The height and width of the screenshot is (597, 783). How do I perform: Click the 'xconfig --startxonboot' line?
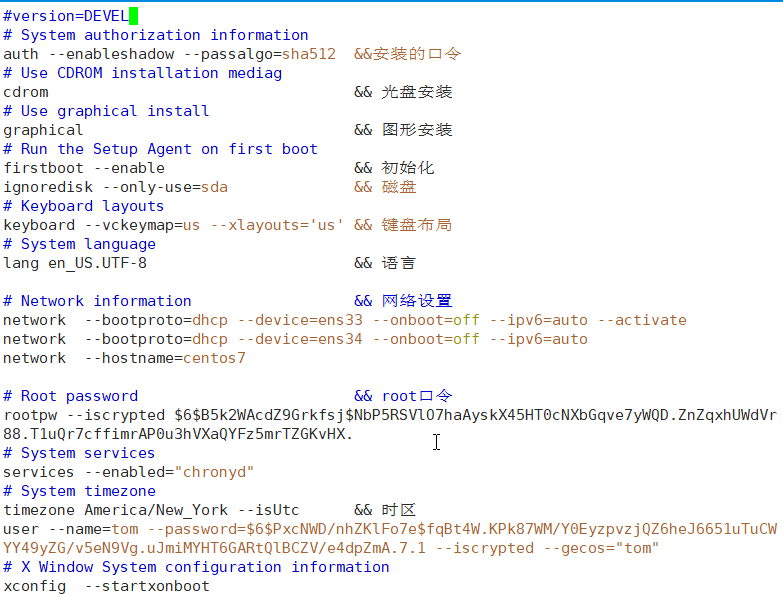[x=106, y=585]
